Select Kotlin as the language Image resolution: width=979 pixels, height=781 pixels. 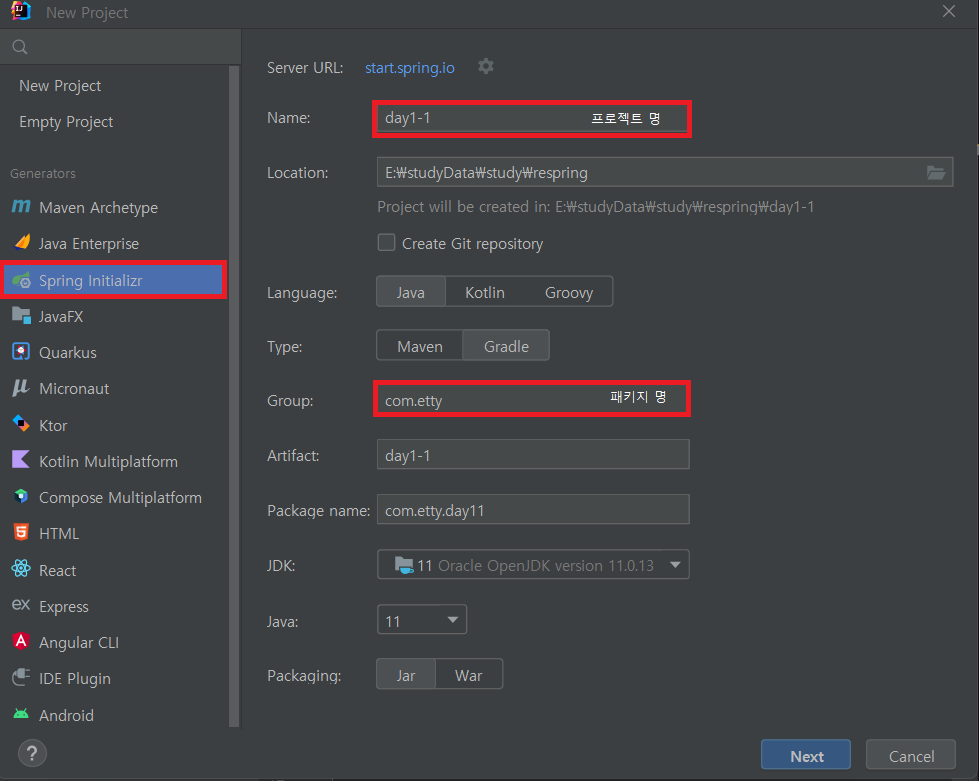pos(485,292)
